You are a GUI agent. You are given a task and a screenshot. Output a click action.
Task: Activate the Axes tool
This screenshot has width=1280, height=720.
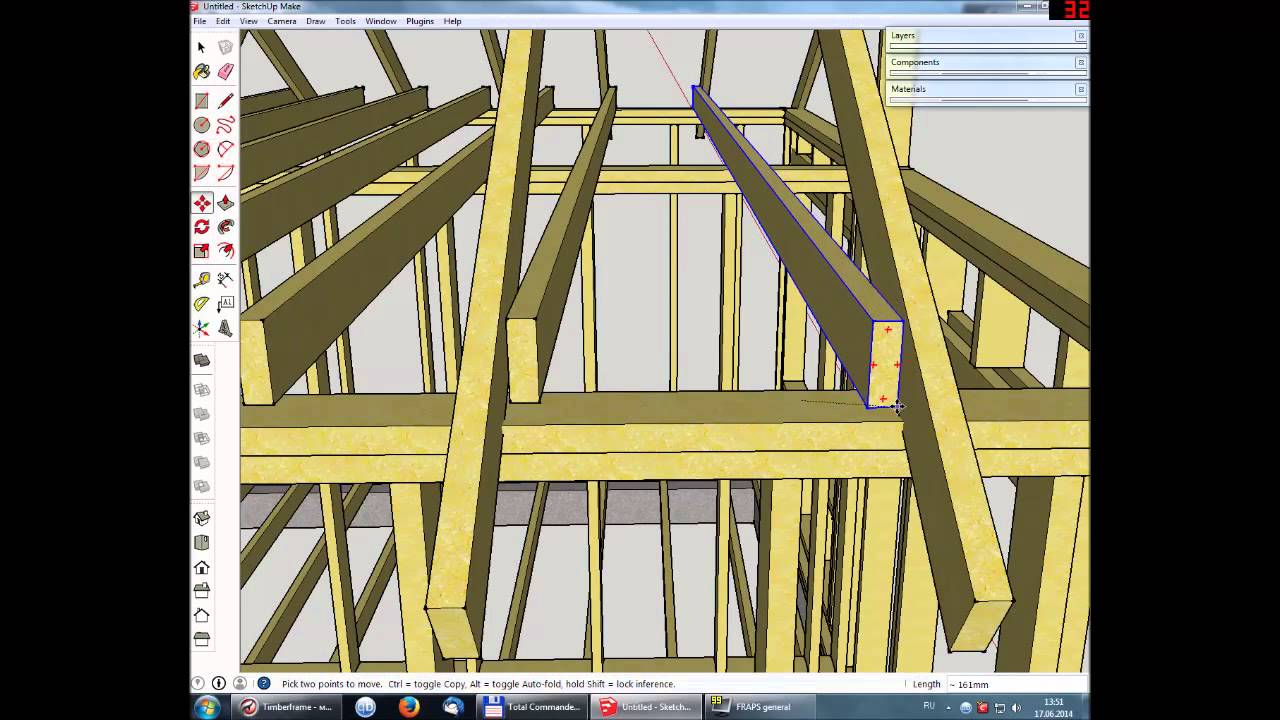click(201, 328)
